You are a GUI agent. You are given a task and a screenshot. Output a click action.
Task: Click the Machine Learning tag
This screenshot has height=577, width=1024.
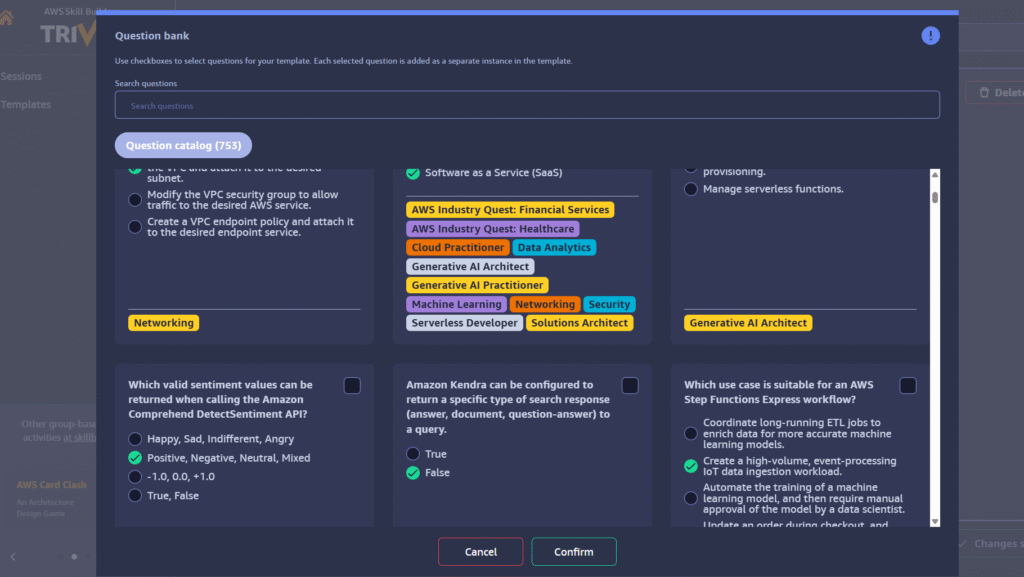456,304
